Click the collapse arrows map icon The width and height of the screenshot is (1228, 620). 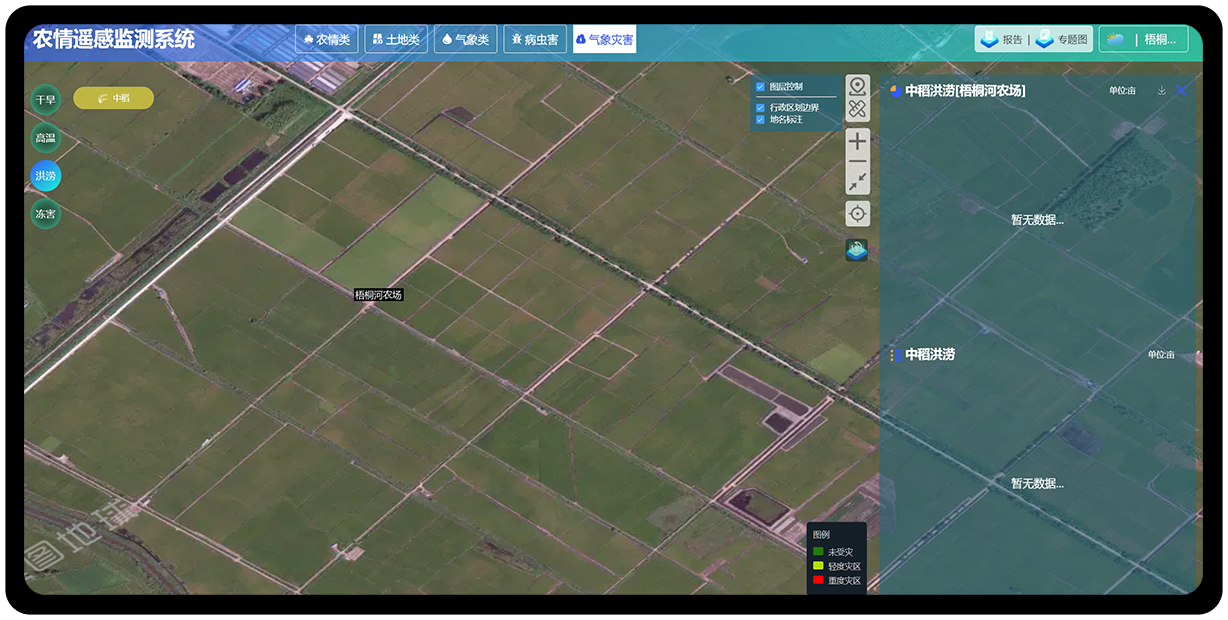pyautogui.click(x=857, y=181)
